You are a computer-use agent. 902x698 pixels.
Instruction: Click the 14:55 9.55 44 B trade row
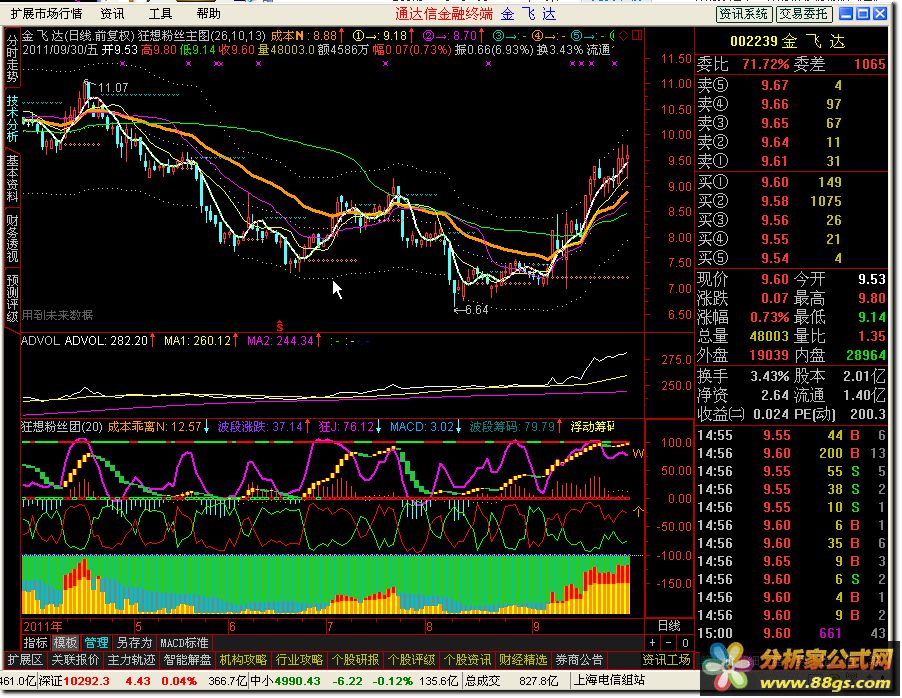pyautogui.click(x=792, y=436)
